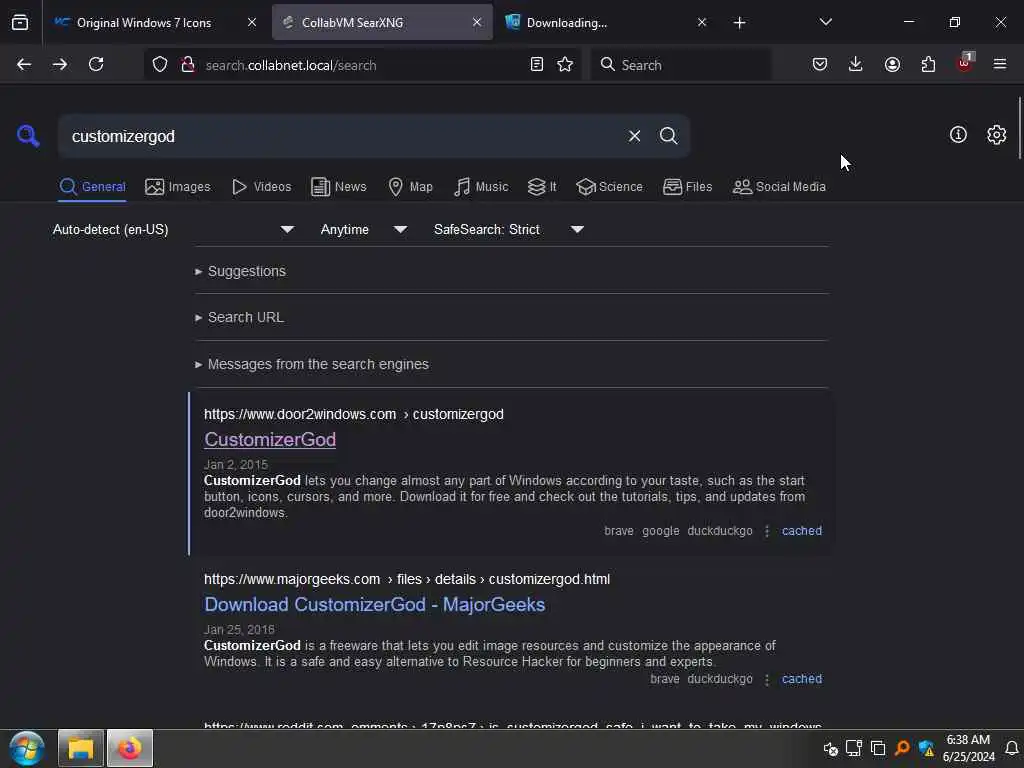1024x768 pixels.
Task: Open the Firefox hamburger menu
Action: click(x=1000, y=64)
